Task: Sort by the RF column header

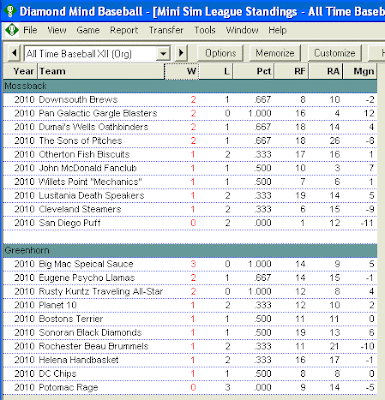Action: tap(292, 71)
